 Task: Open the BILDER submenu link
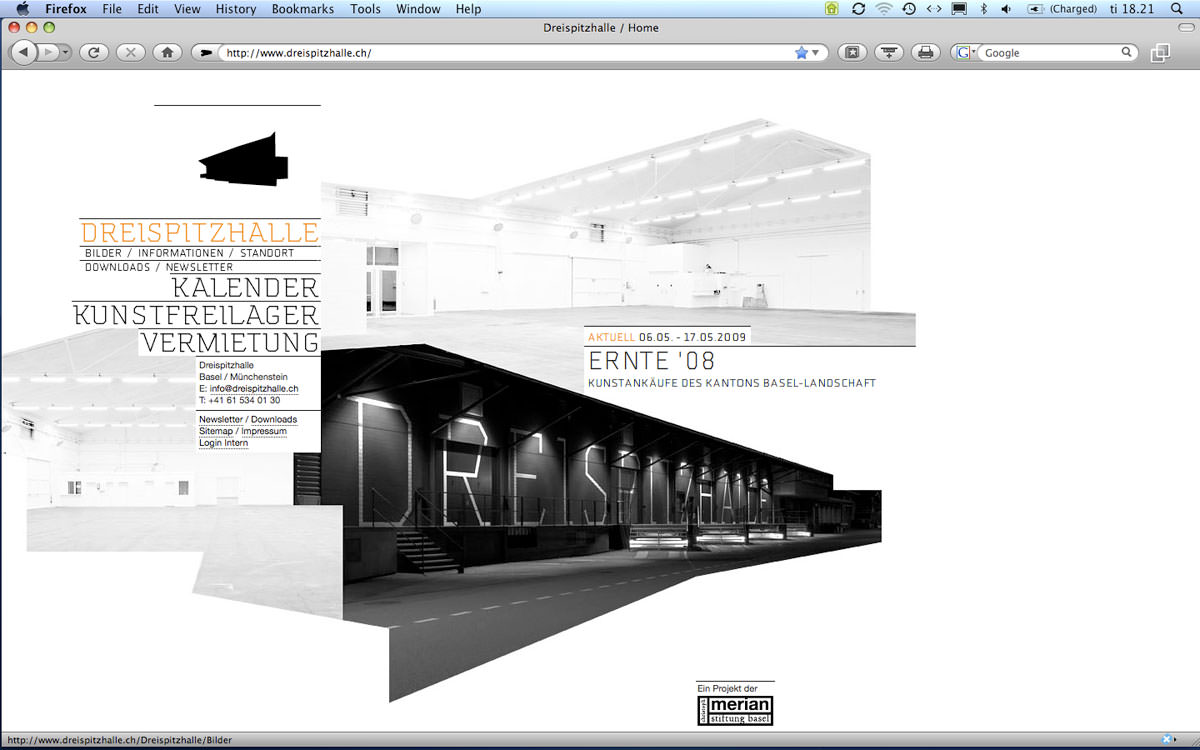(x=103, y=254)
